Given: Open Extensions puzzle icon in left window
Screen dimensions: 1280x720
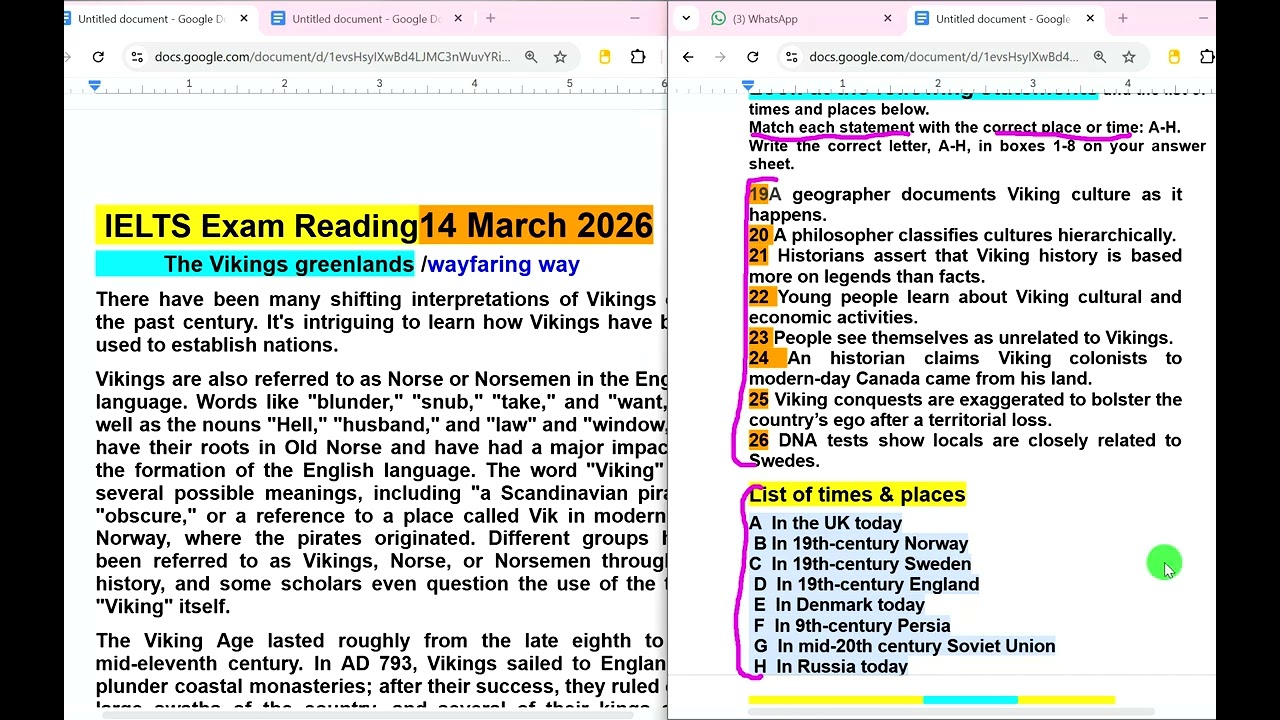Looking at the screenshot, I should pos(638,57).
